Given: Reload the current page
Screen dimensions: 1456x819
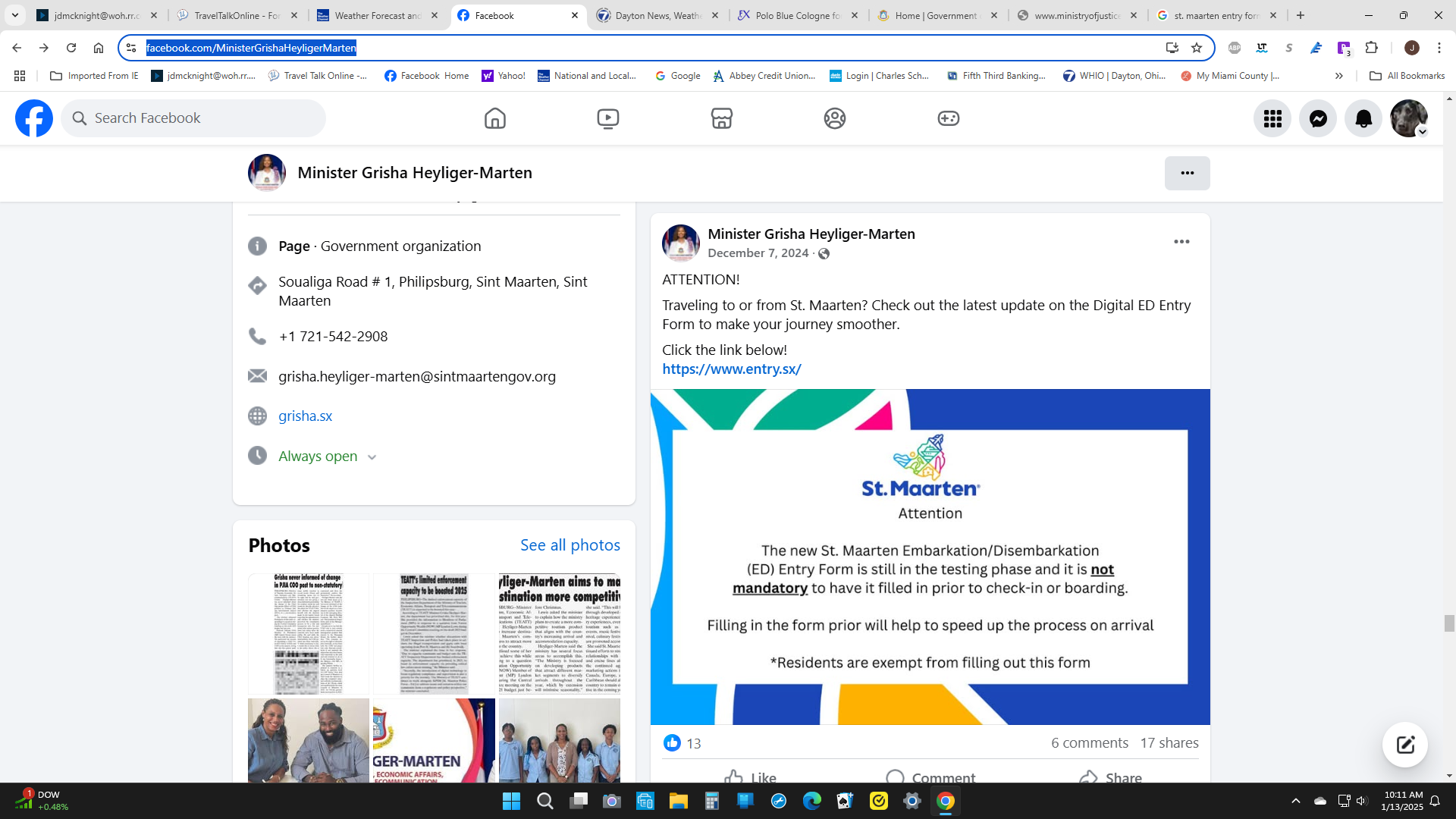Looking at the screenshot, I should tap(71, 48).
